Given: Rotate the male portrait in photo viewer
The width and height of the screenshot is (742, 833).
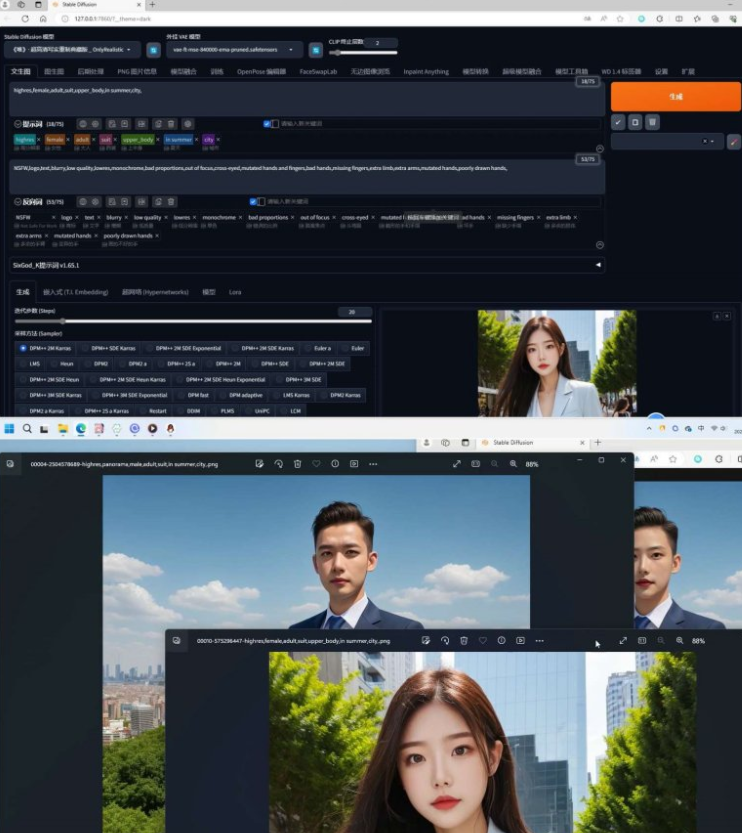Looking at the screenshot, I should point(278,464).
